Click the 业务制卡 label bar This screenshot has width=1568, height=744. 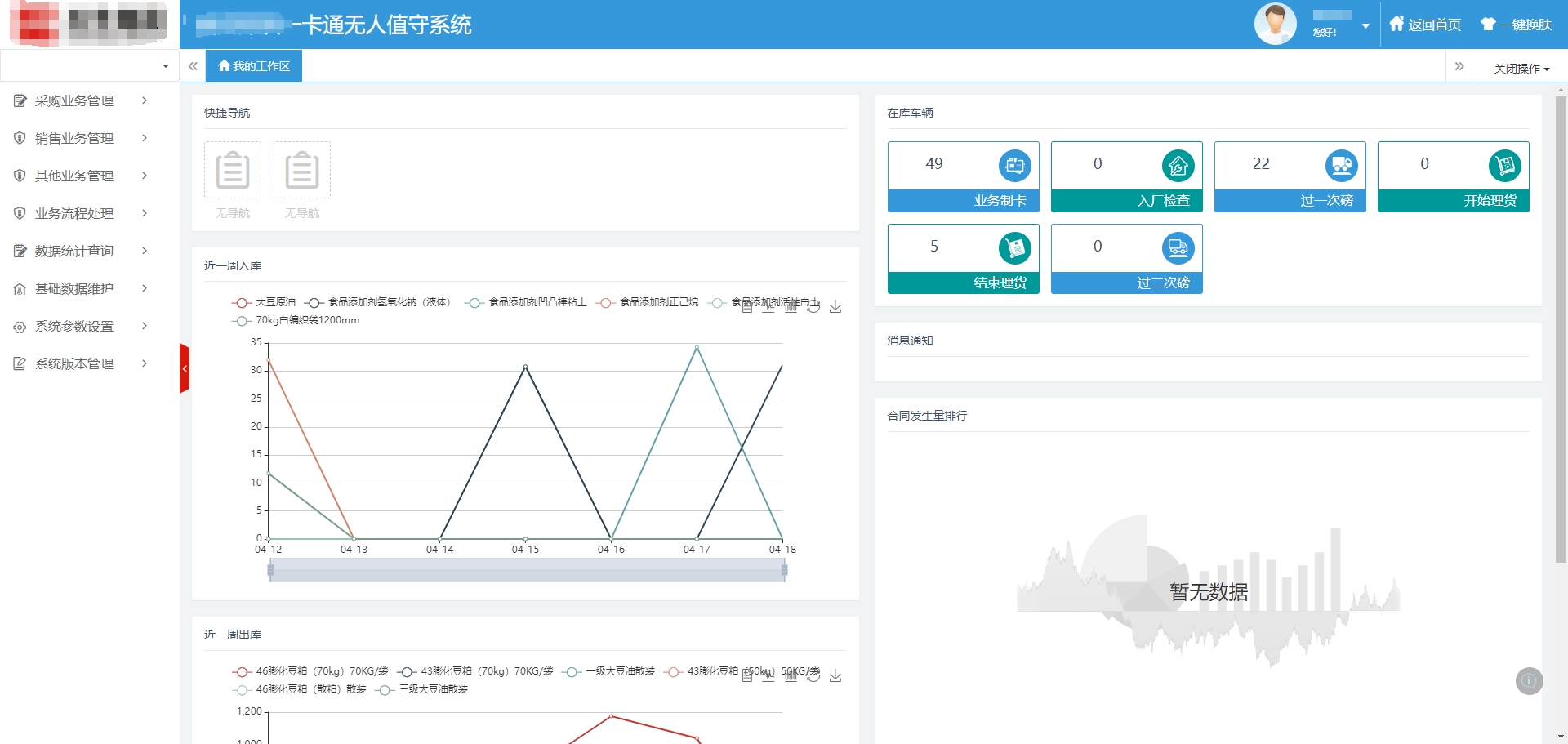(964, 201)
